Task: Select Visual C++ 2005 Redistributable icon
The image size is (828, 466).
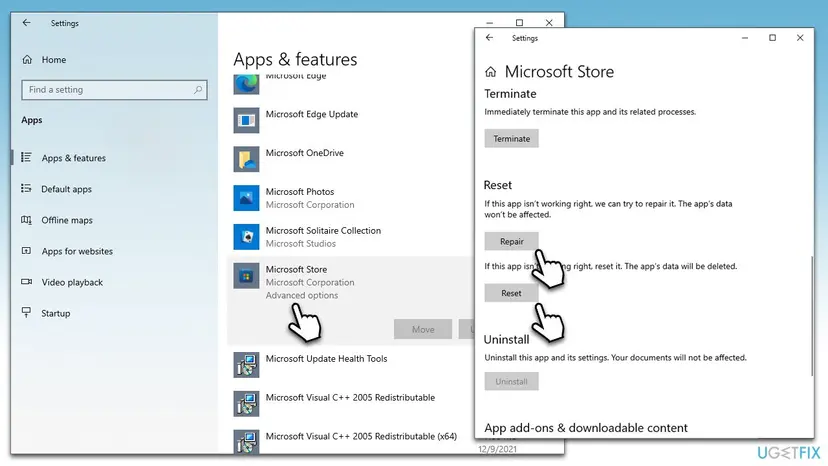Action: tap(246, 404)
